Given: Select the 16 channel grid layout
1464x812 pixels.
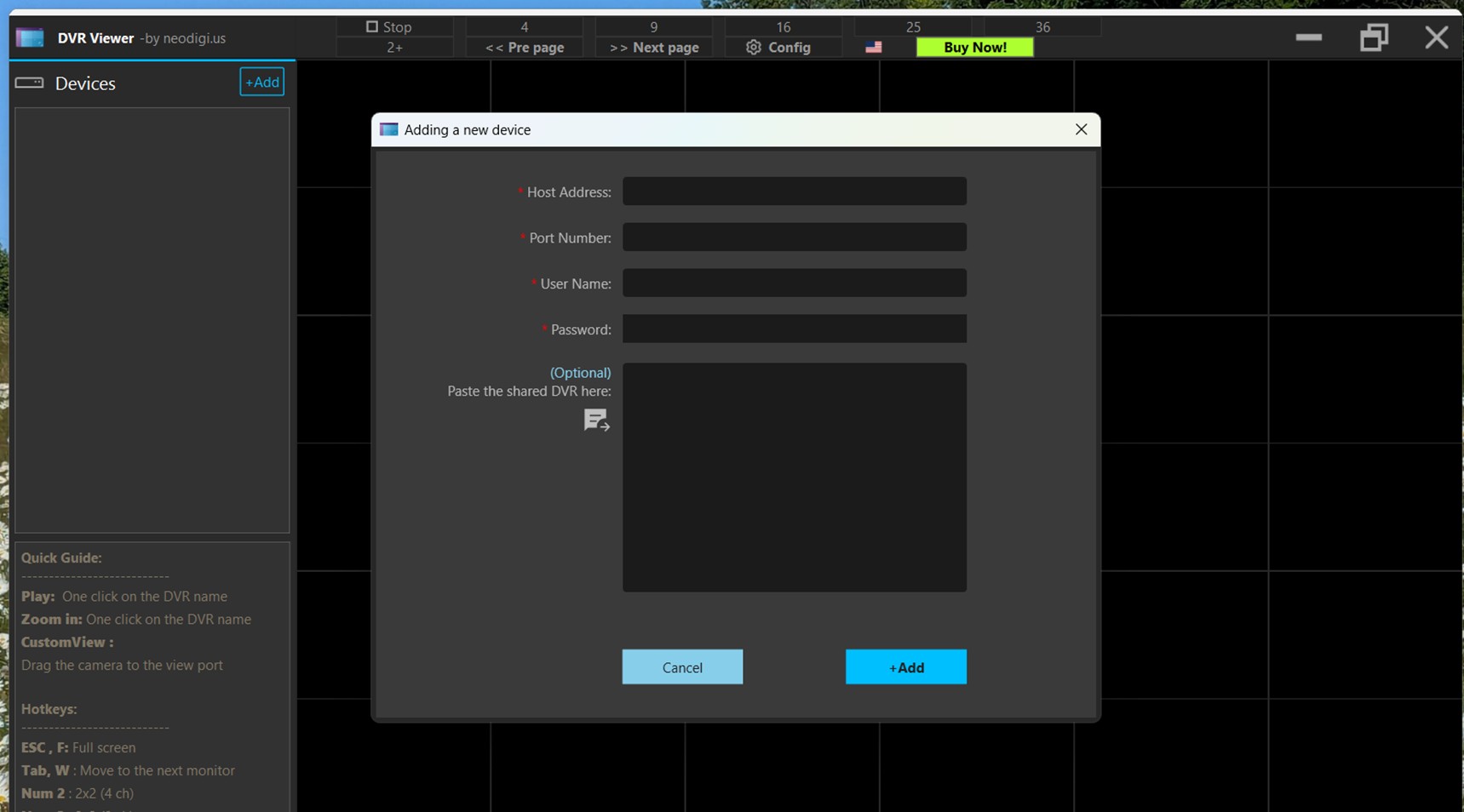Looking at the screenshot, I should (x=783, y=27).
